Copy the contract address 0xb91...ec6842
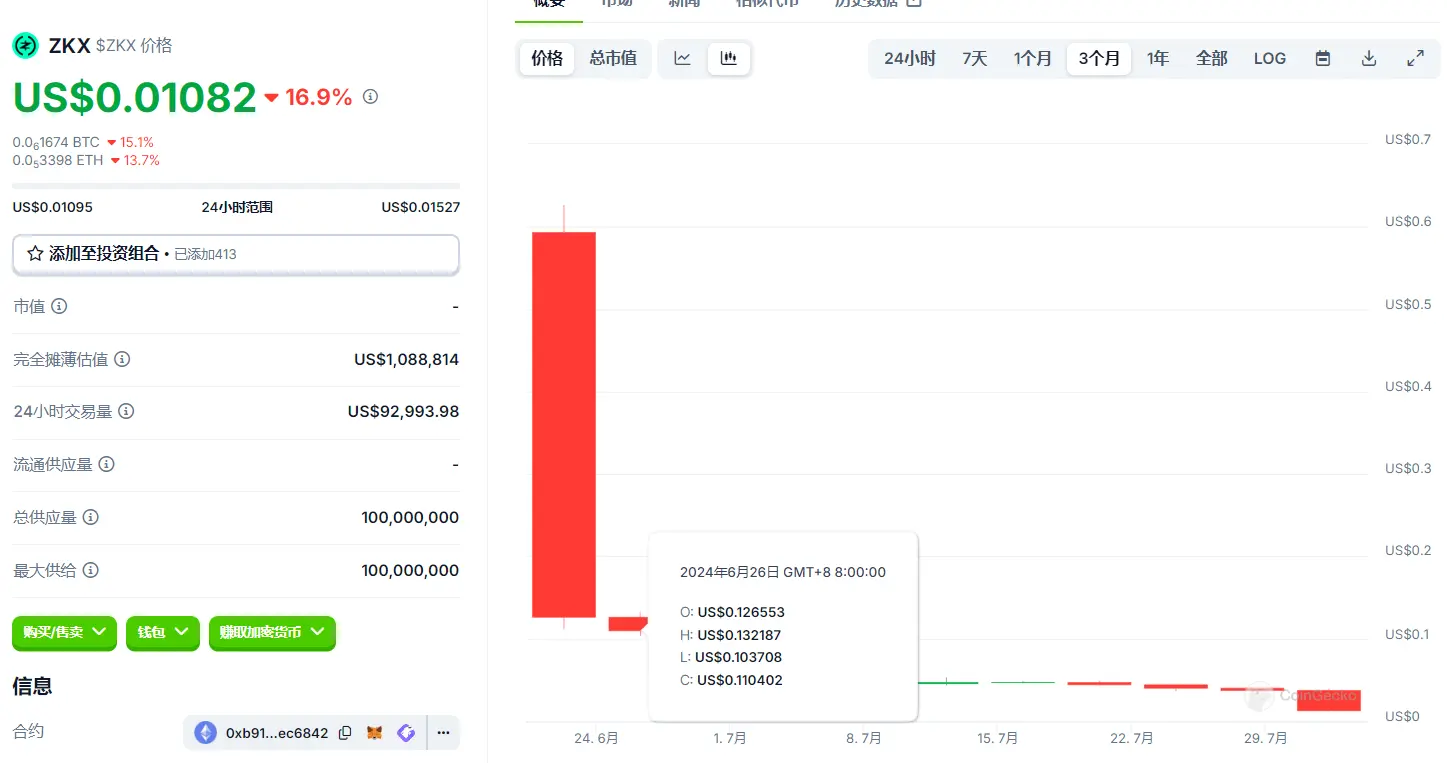 click(x=345, y=733)
